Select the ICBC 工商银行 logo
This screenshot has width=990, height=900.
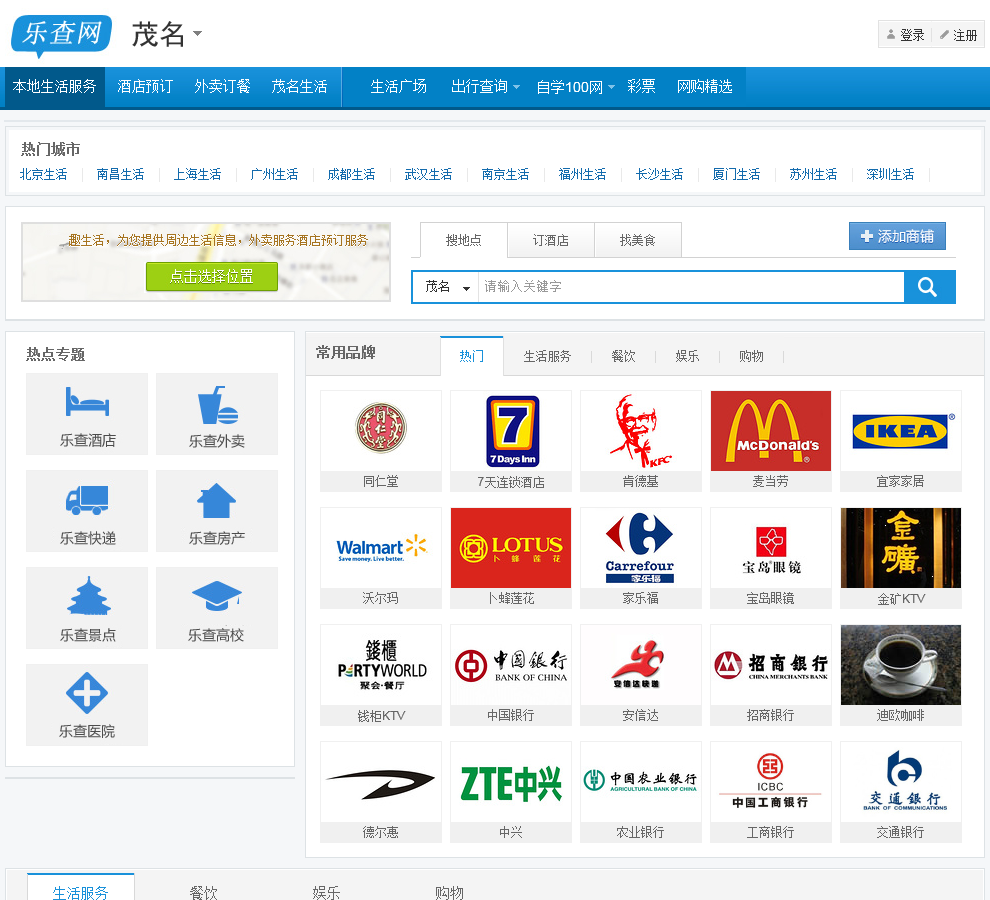click(x=771, y=782)
